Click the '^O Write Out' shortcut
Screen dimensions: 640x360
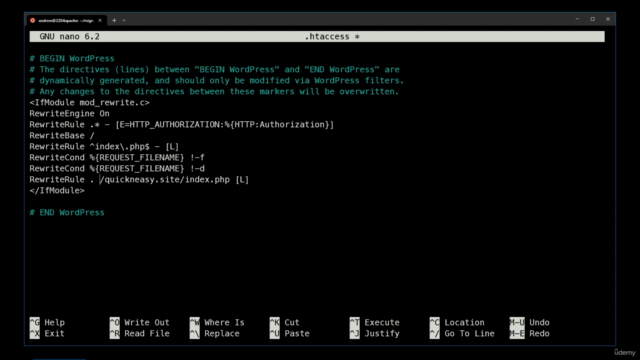point(139,322)
